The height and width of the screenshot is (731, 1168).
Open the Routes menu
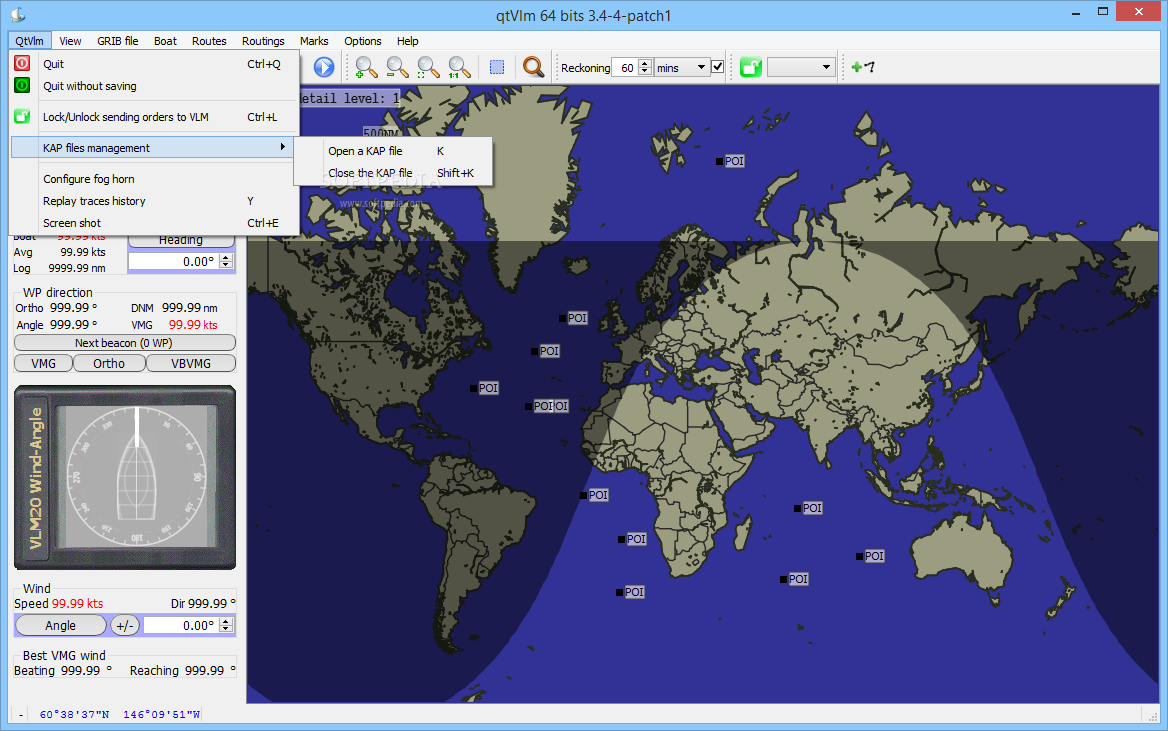click(209, 41)
